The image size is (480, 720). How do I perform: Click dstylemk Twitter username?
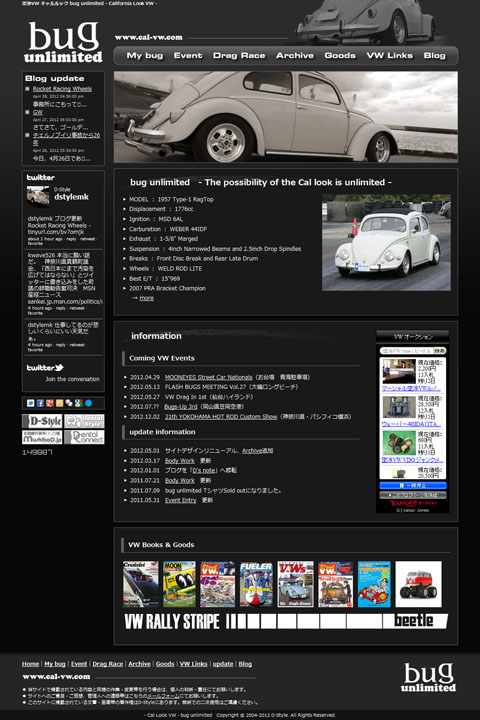pos(71,197)
